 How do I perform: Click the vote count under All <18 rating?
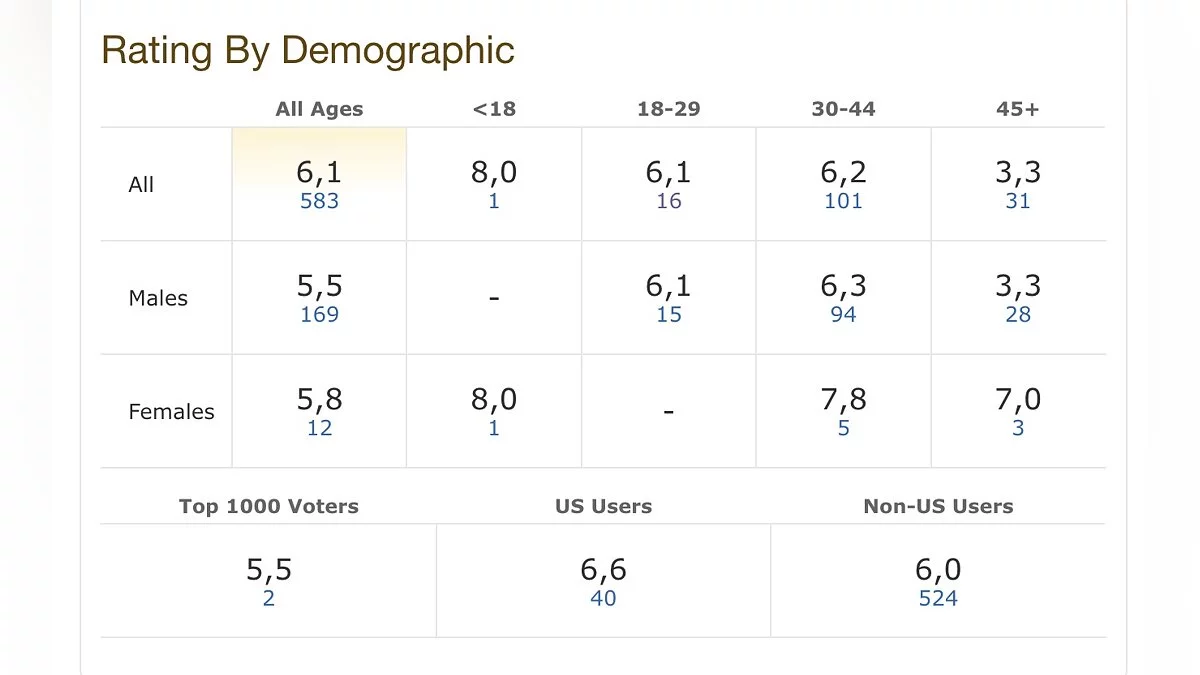coord(494,201)
